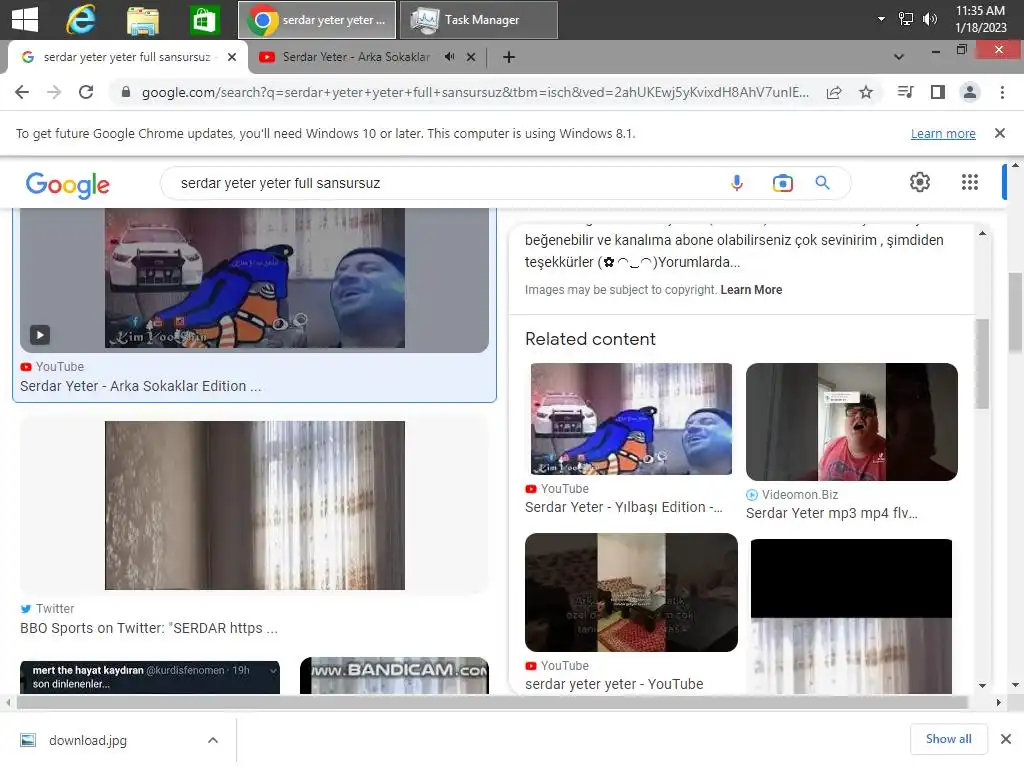
Task: Open Serdar Yeter - Arka Sokaklar Edition result
Action: (140, 386)
